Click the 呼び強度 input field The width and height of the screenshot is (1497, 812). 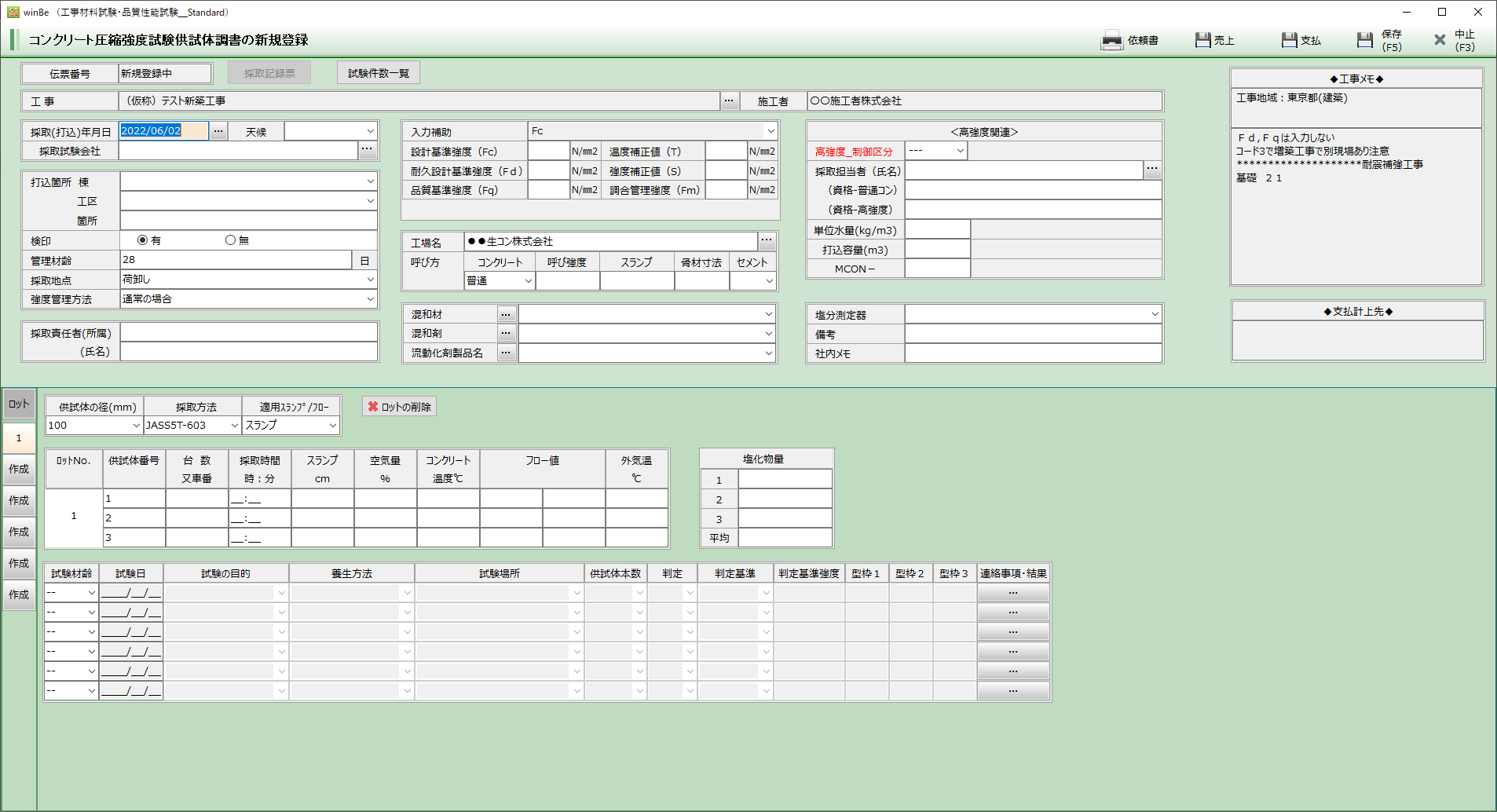click(x=568, y=281)
